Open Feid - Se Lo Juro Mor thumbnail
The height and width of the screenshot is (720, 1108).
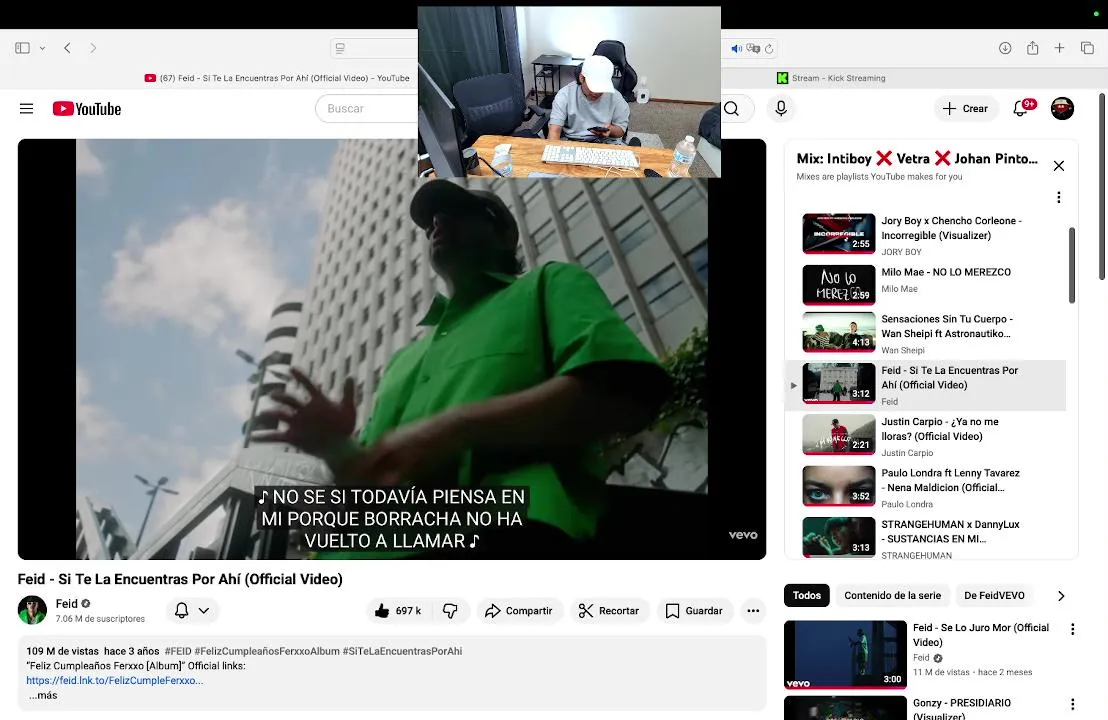pos(845,654)
